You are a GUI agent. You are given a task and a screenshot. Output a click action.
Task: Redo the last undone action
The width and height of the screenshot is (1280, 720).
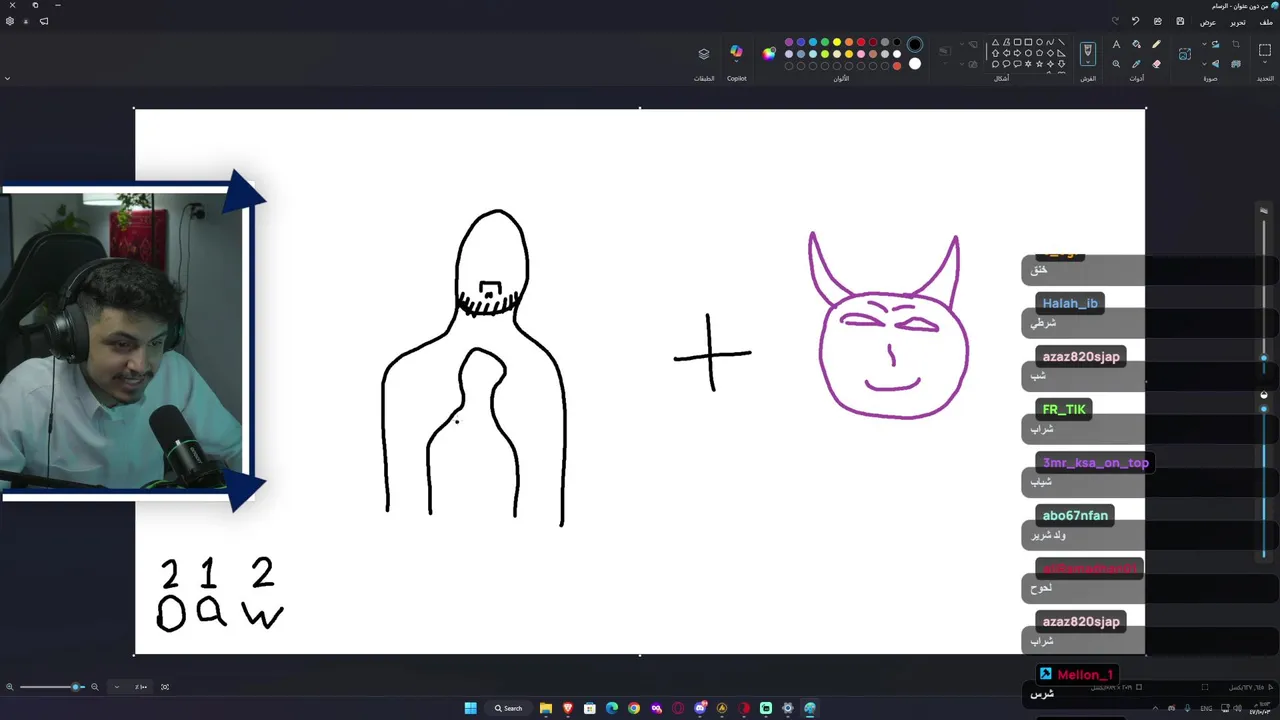pos(1114,21)
